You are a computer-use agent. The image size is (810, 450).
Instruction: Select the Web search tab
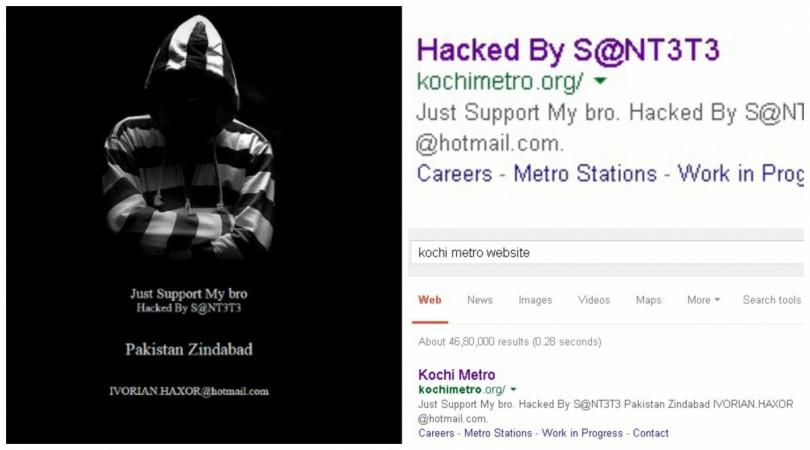pos(430,300)
